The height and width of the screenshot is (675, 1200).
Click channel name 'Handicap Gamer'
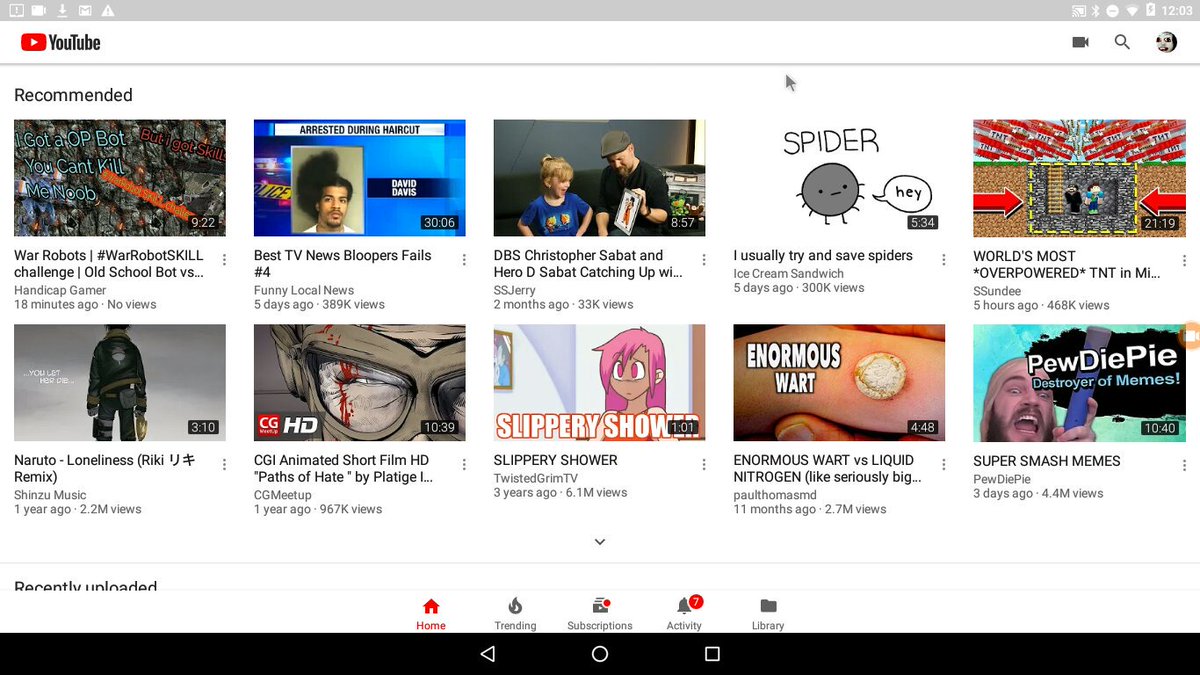pyautogui.click(x=60, y=290)
